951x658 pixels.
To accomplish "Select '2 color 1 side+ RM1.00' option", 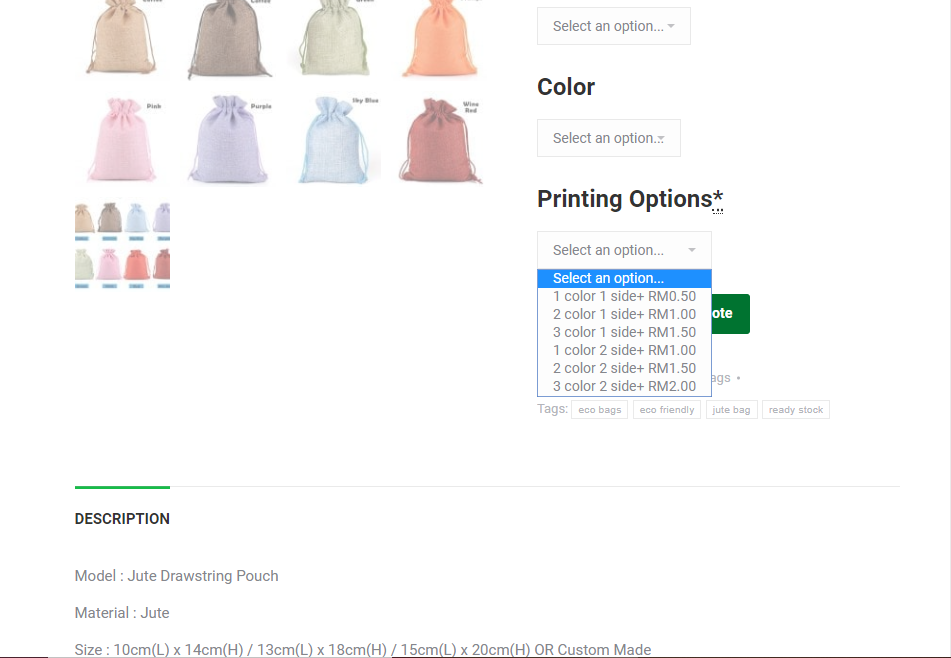I will coord(624,314).
